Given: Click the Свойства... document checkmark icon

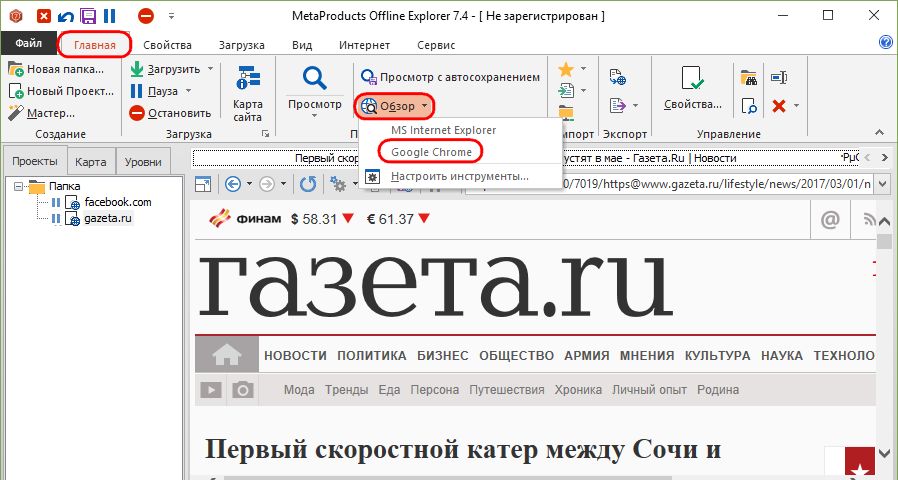Looking at the screenshot, I should [x=692, y=79].
